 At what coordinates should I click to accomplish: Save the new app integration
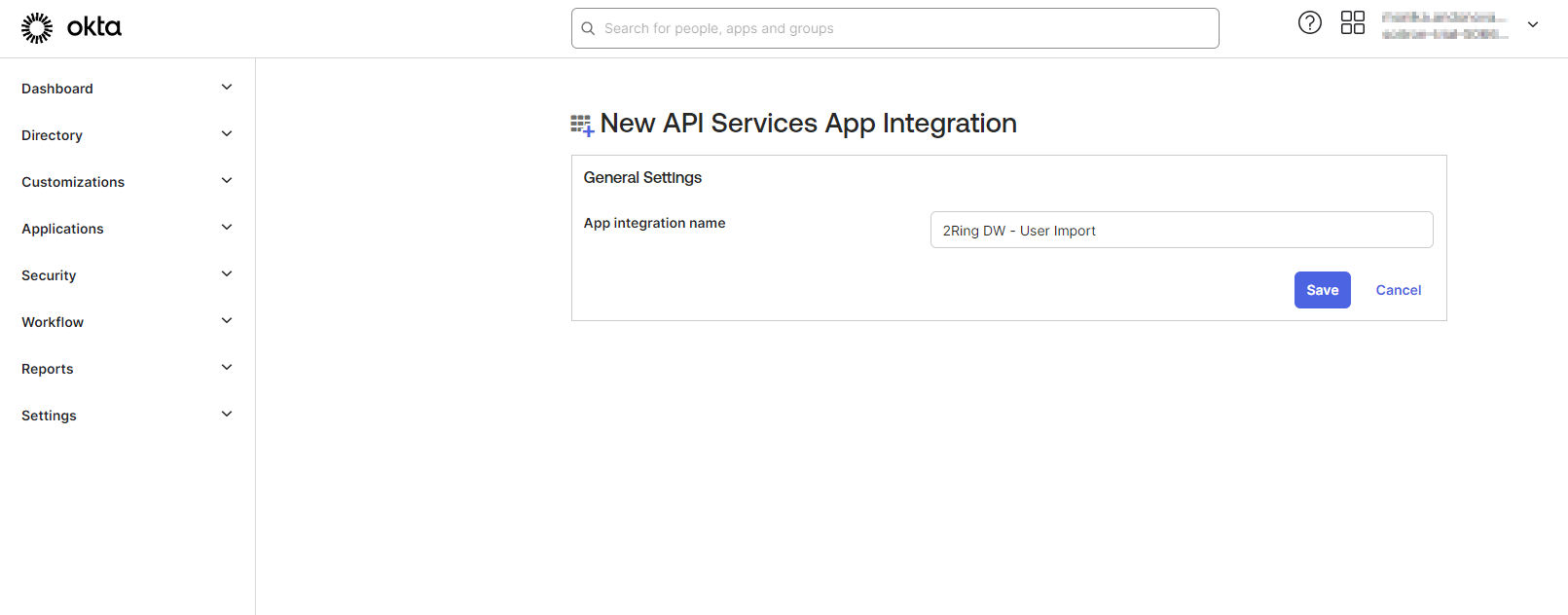[x=1322, y=290]
